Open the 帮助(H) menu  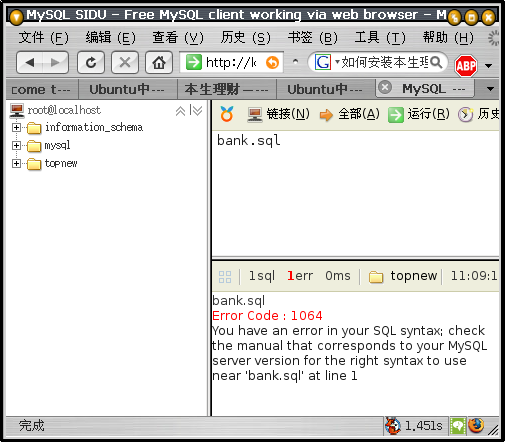click(448, 37)
